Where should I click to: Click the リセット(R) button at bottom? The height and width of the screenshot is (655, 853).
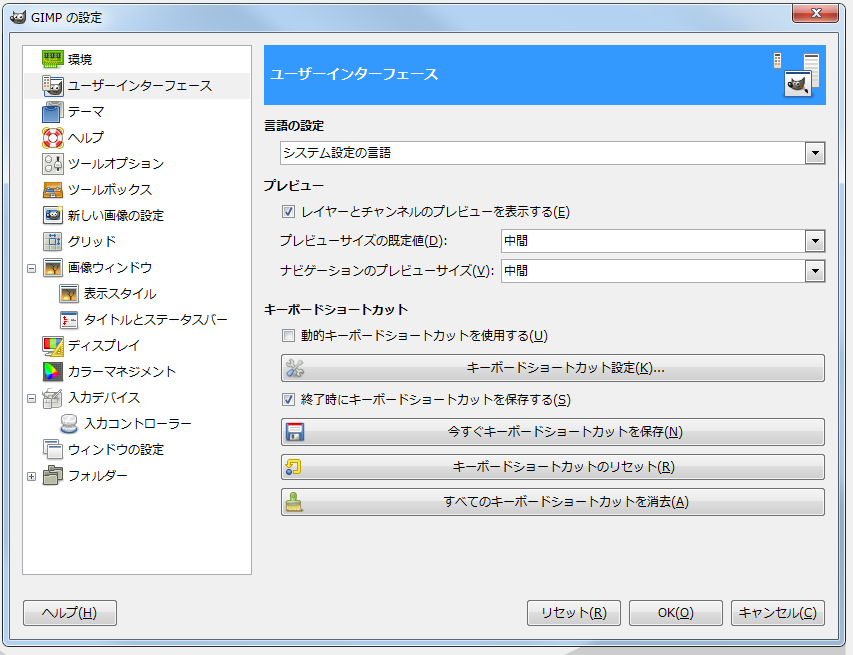tap(574, 613)
